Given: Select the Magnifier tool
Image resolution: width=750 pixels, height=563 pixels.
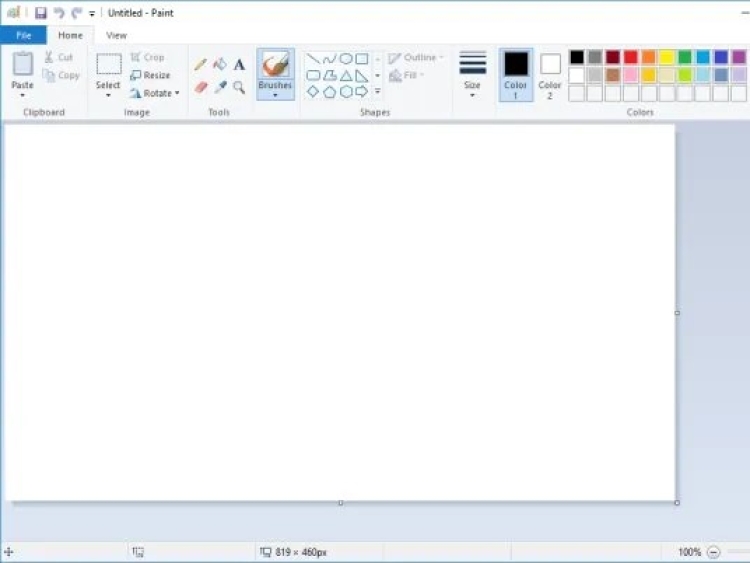Looking at the screenshot, I should tap(239, 88).
